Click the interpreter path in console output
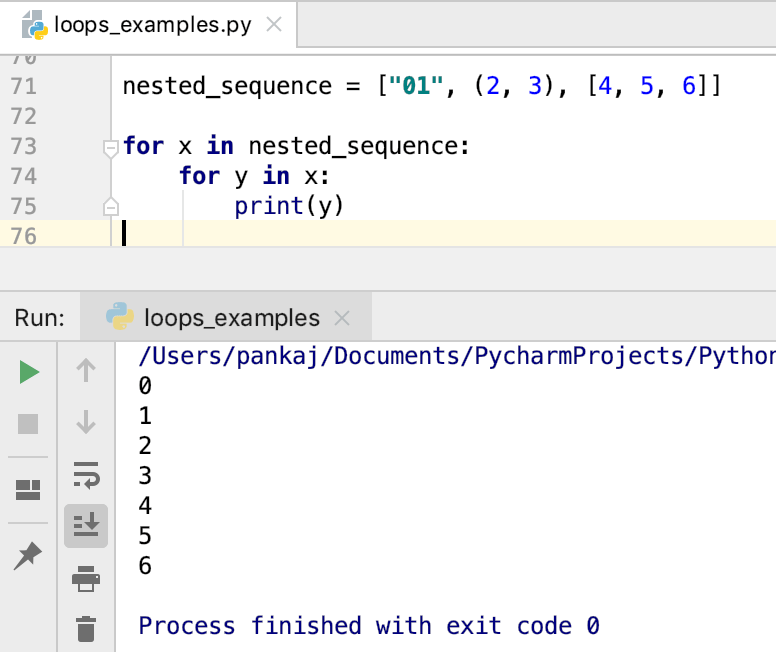 pyautogui.click(x=457, y=356)
